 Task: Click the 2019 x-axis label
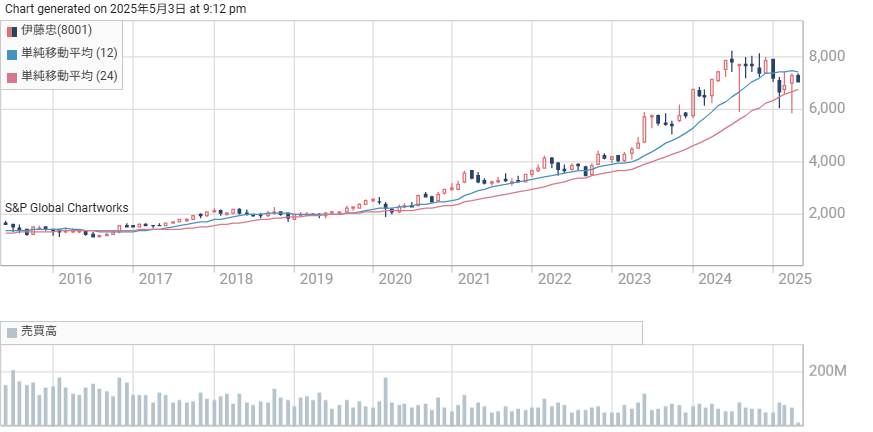pos(316,278)
